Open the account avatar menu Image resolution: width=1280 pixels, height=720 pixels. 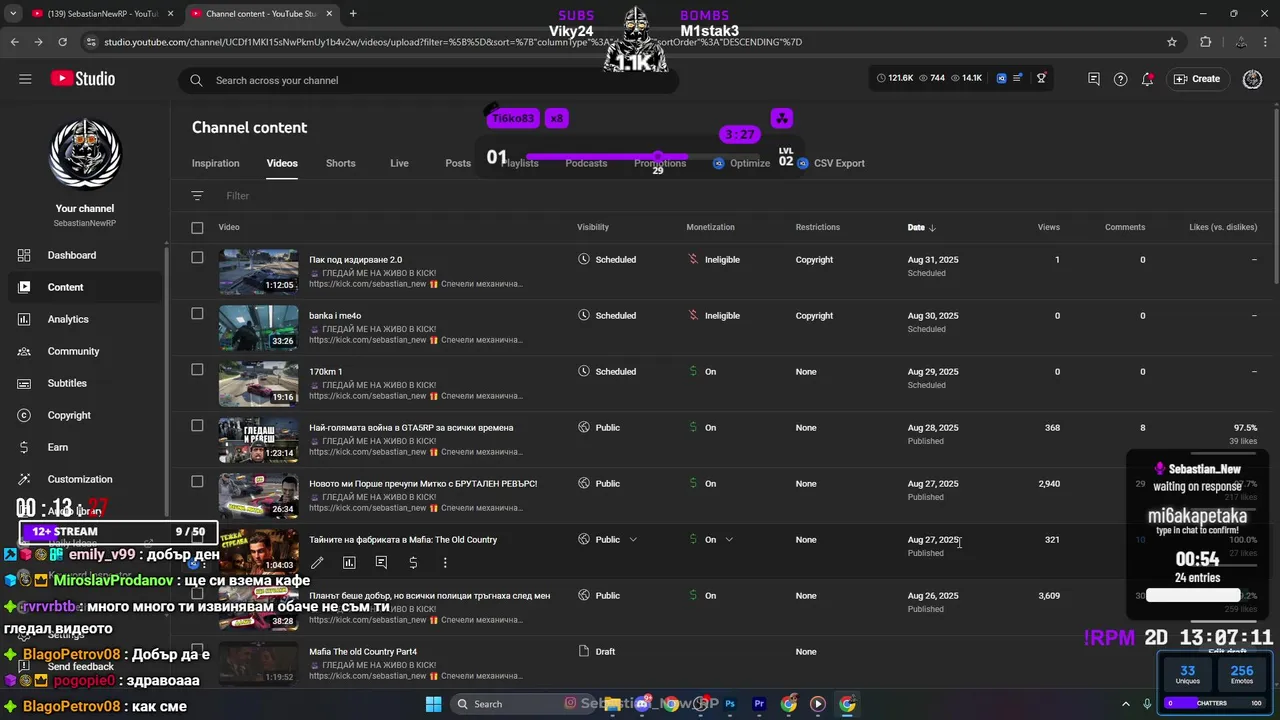[x=1252, y=79]
